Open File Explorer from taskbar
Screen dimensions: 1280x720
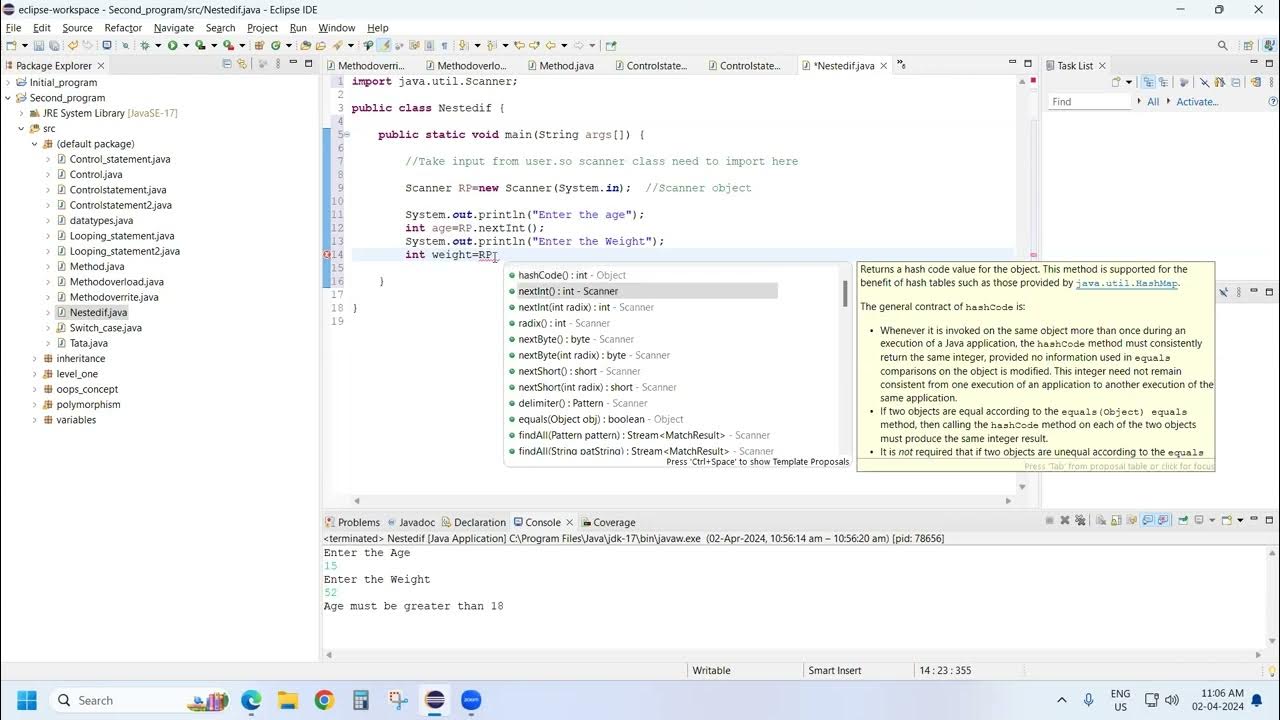point(288,700)
